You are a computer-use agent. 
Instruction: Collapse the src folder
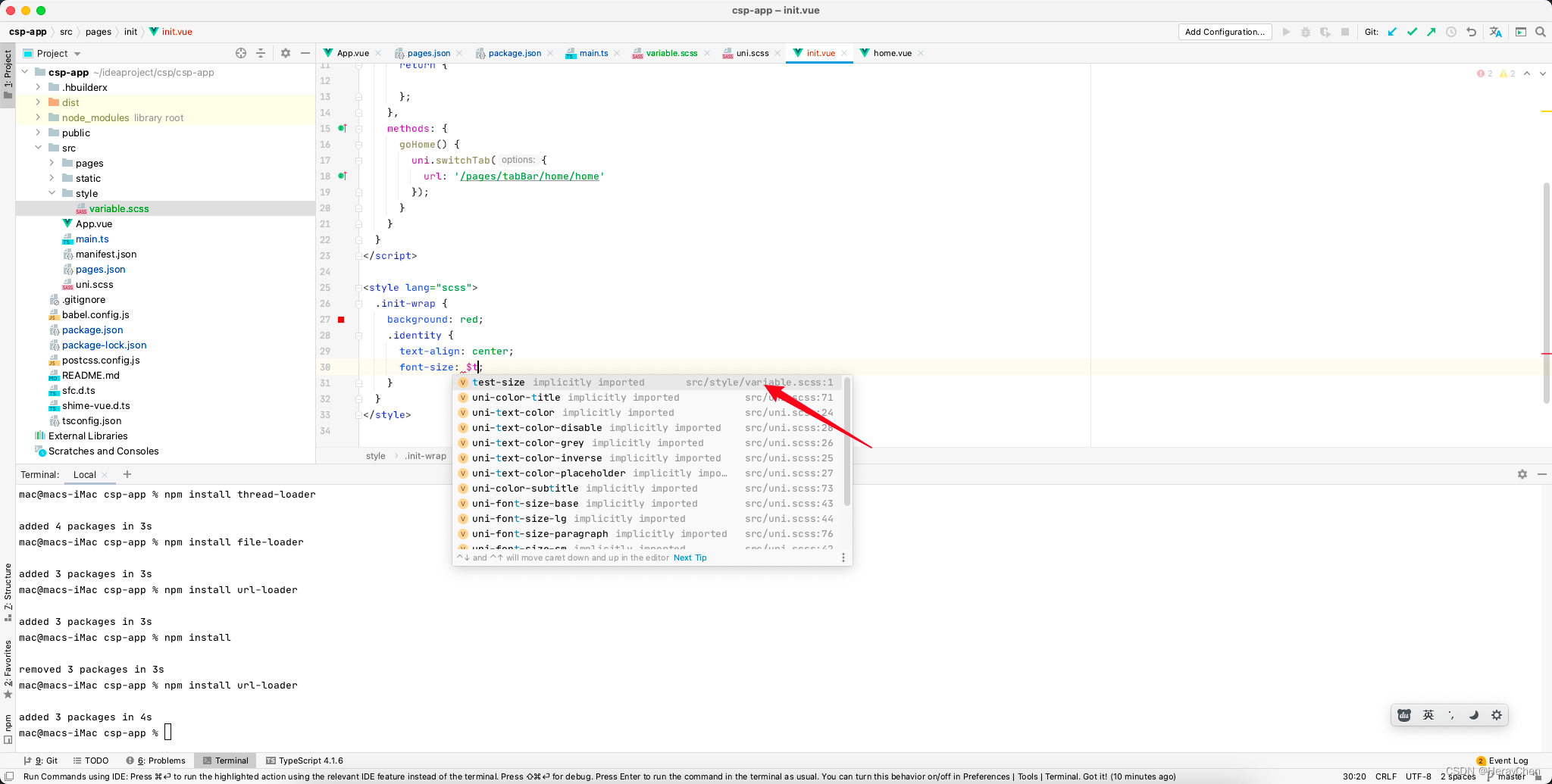pyautogui.click(x=38, y=148)
